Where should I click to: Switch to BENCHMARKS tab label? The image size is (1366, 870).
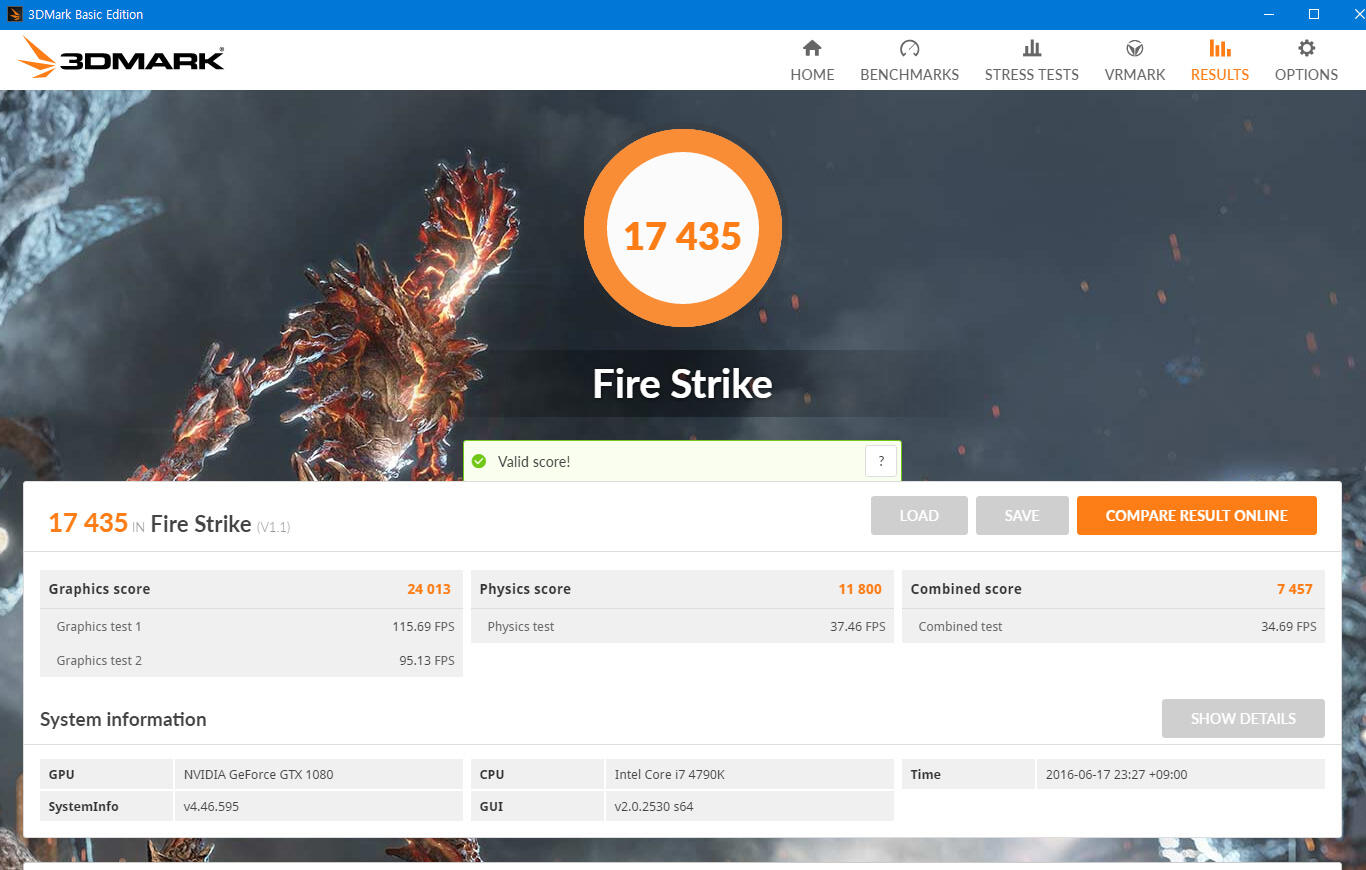909,75
